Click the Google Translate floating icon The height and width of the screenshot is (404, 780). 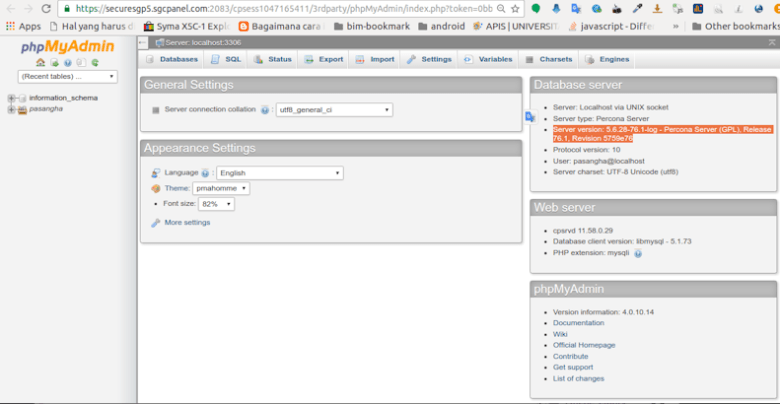coord(530,117)
